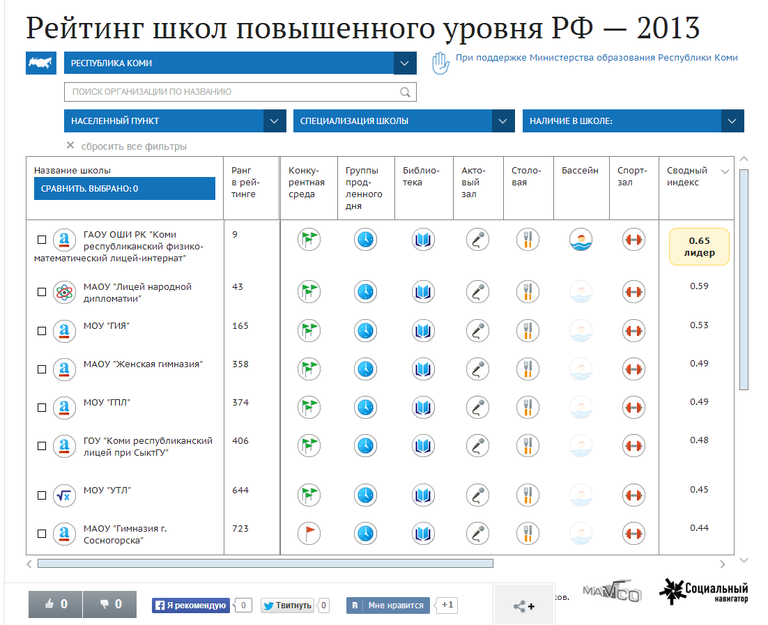Click the gym dumbbell icon for Лицей народной дипломатии
768x625 pixels.
click(633, 292)
